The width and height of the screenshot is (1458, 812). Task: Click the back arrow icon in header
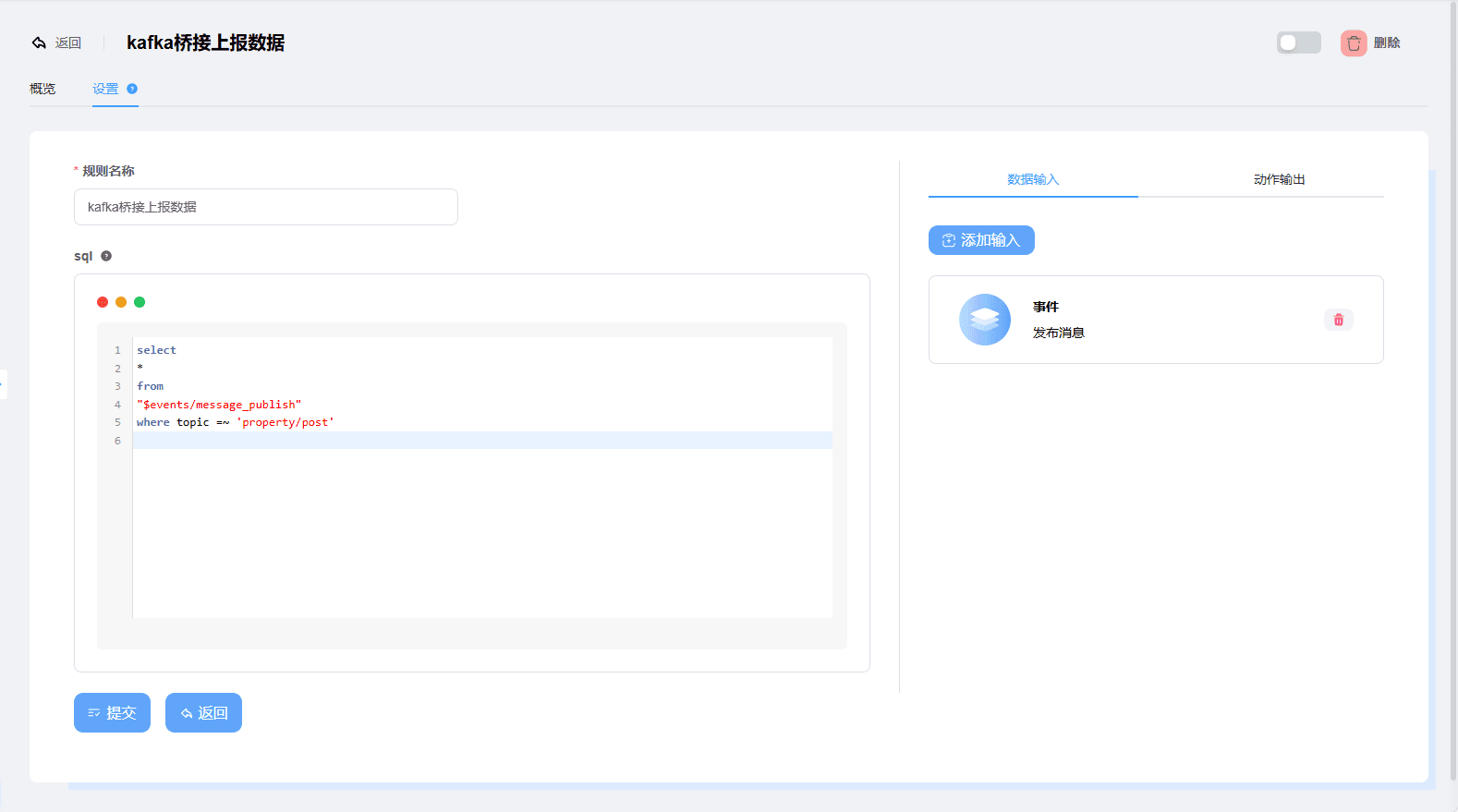39,42
